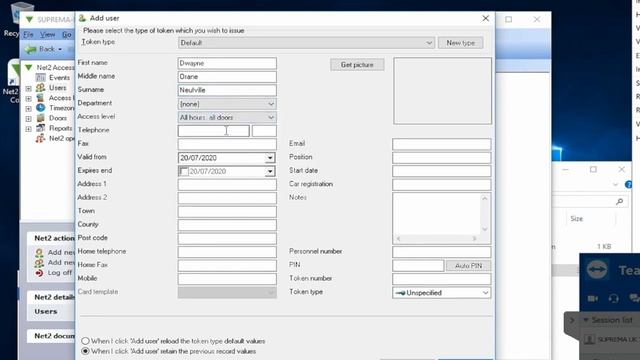Image resolution: width=640 pixels, height=360 pixels.
Task: Click the Size column header in Explorer
Action: click(x=576, y=219)
